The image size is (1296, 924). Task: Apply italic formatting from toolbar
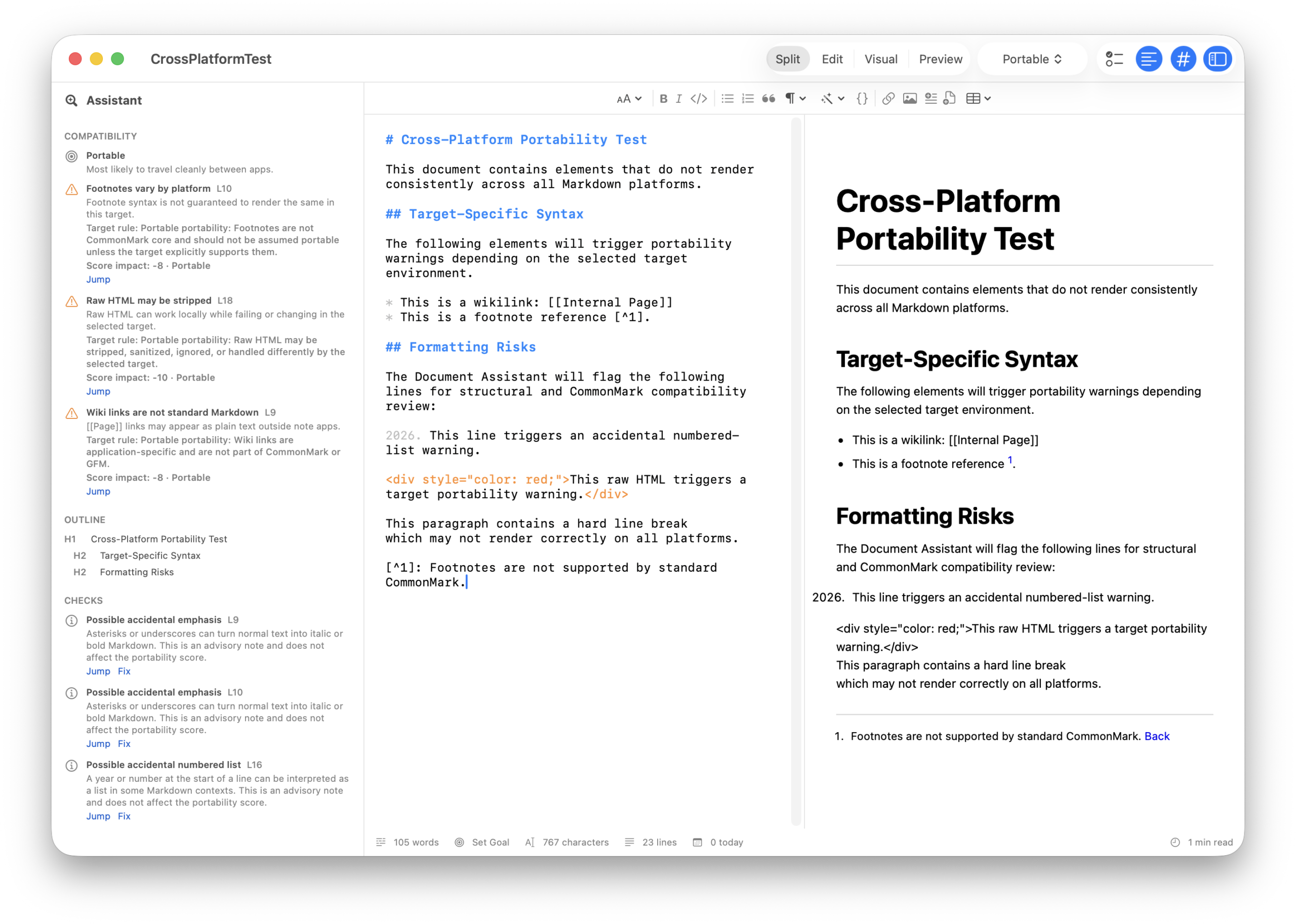click(678, 99)
